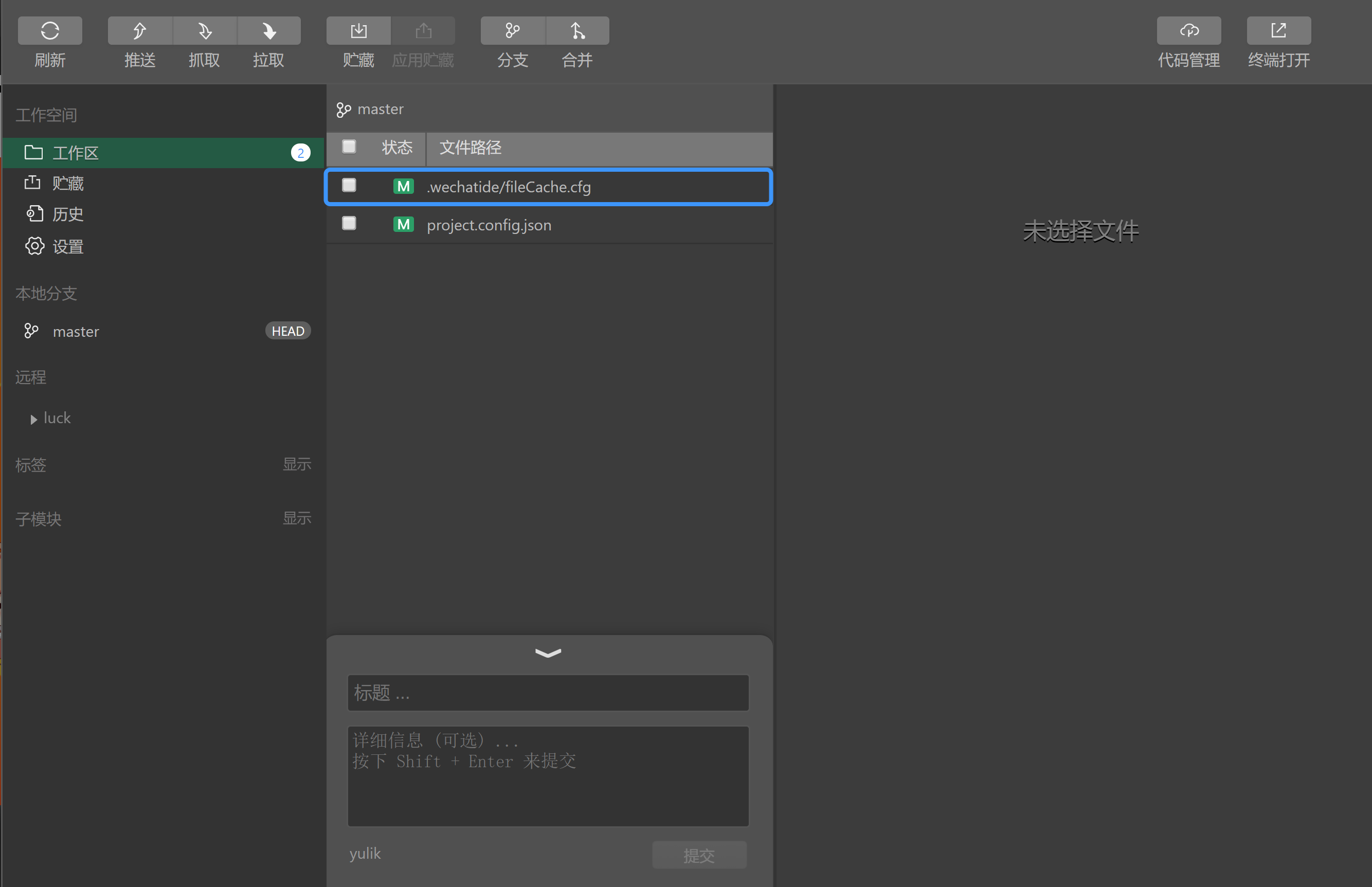Show the submodules (子模块) section
The image size is (1372, 887).
point(297,518)
